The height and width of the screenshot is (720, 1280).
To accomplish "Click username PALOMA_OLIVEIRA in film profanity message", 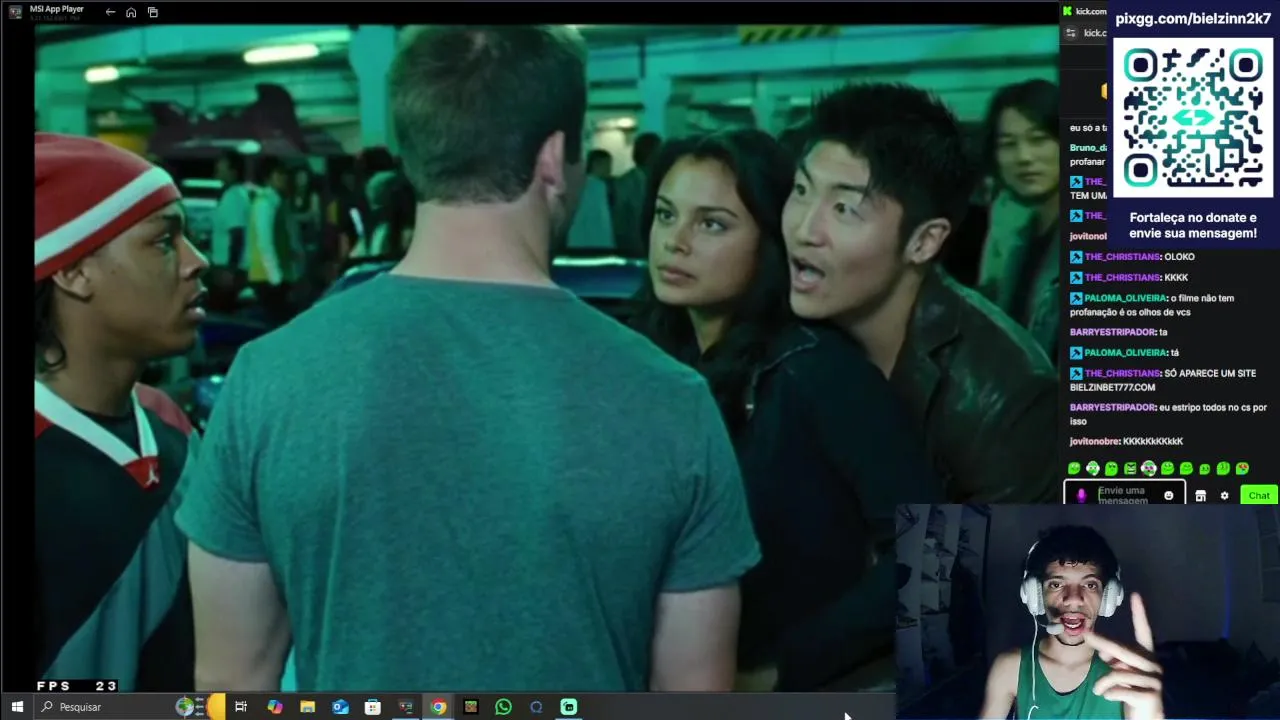I will (x=1125, y=298).
